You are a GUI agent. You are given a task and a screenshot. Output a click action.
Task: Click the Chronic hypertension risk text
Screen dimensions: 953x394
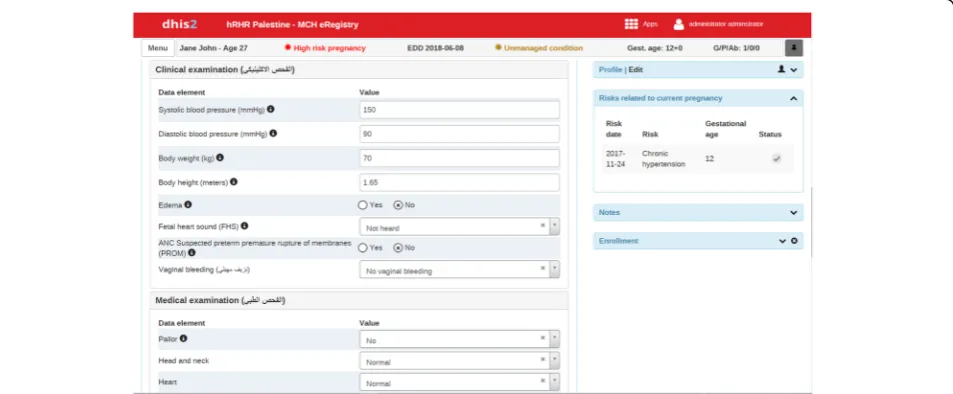[664, 159]
